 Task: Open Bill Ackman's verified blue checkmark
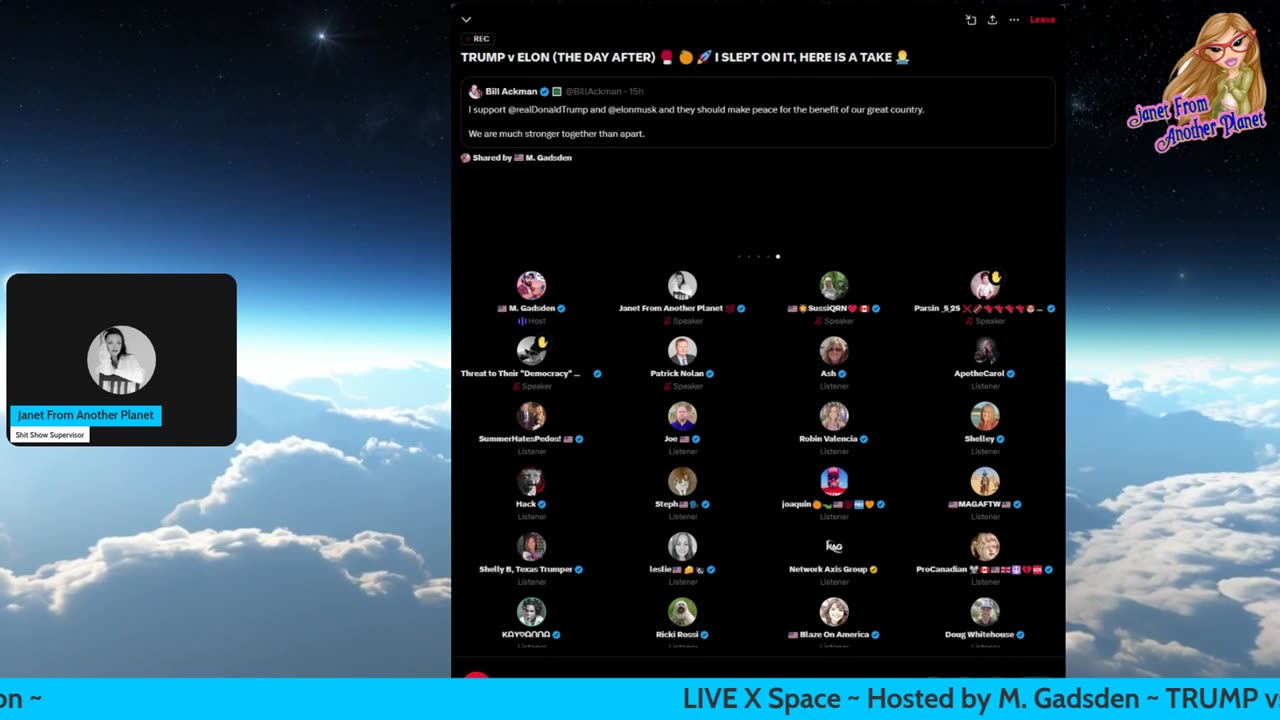click(545, 91)
